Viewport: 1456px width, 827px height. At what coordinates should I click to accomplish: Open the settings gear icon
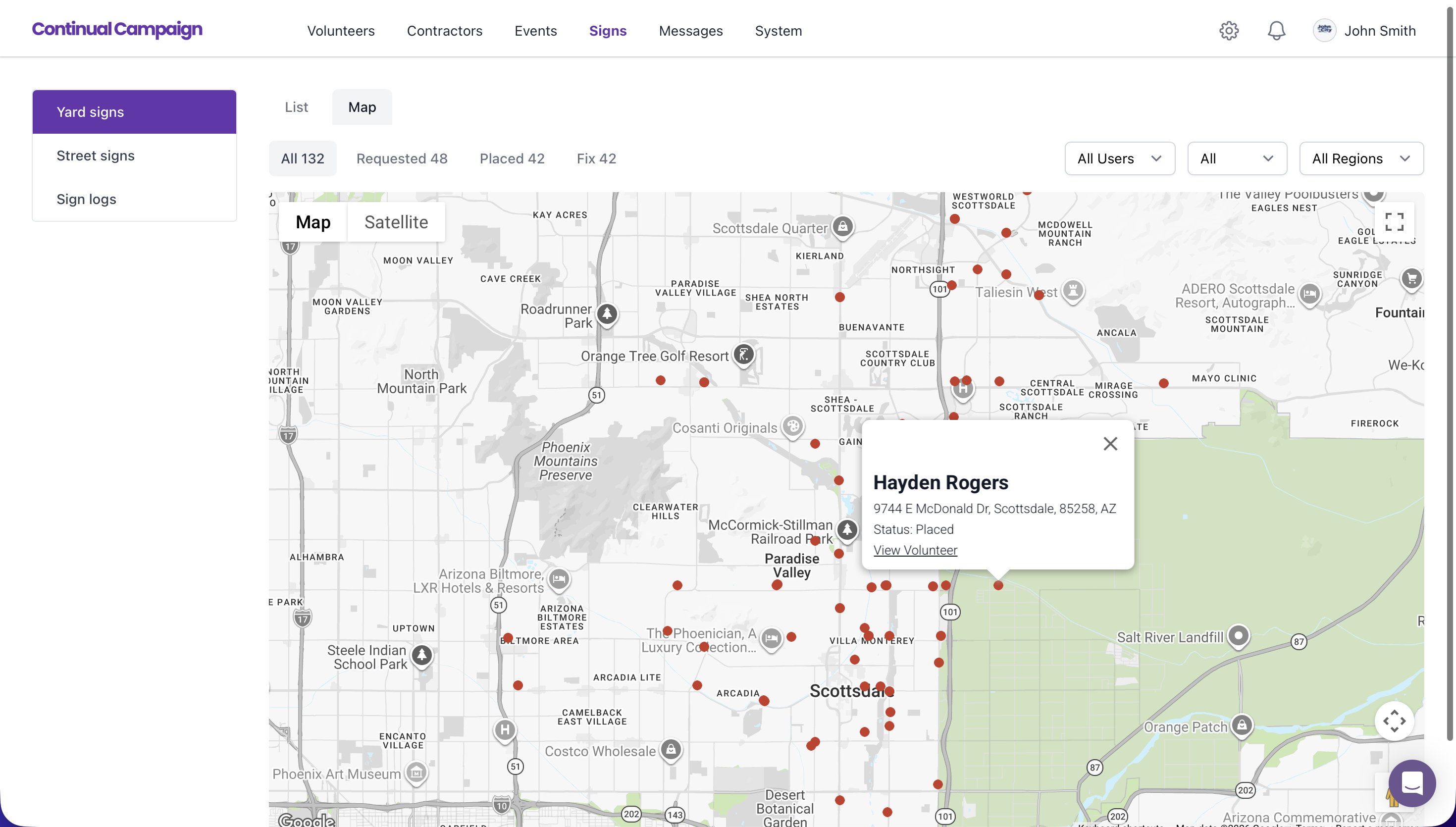pyautogui.click(x=1229, y=31)
